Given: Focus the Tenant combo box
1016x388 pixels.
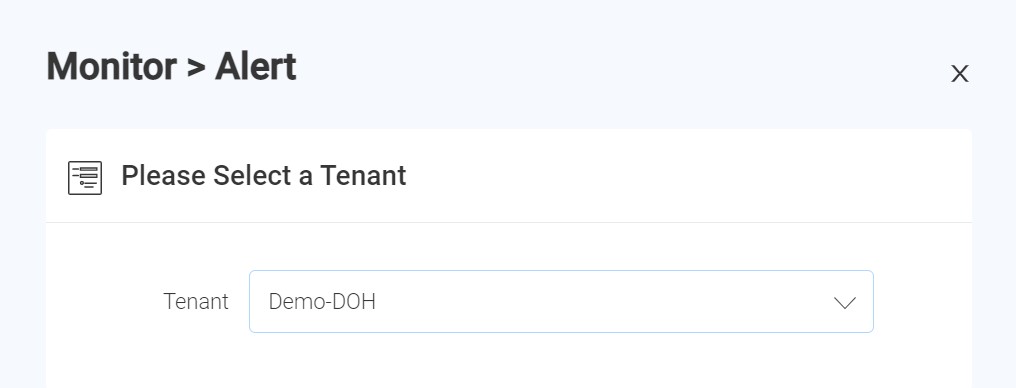Looking at the screenshot, I should (x=561, y=302).
